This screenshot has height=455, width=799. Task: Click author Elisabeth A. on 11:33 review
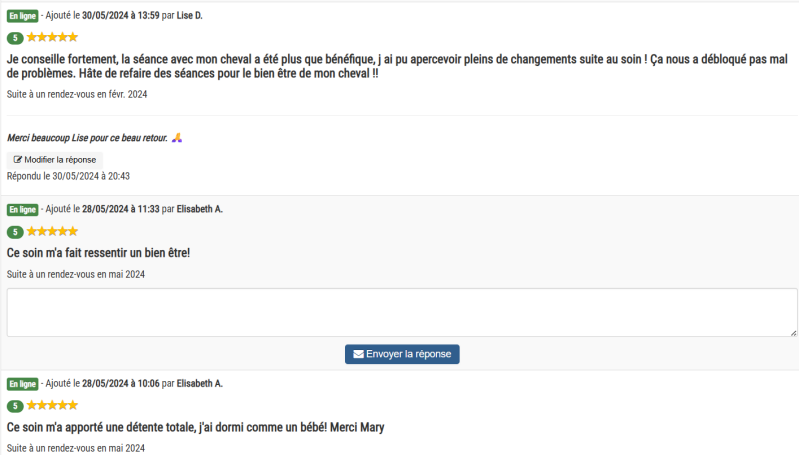pos(200,209)
